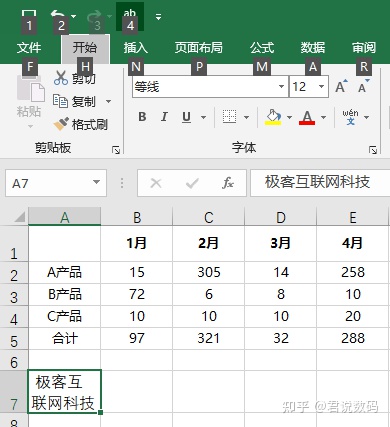Toggle Underline formatting

click(186, 117)
